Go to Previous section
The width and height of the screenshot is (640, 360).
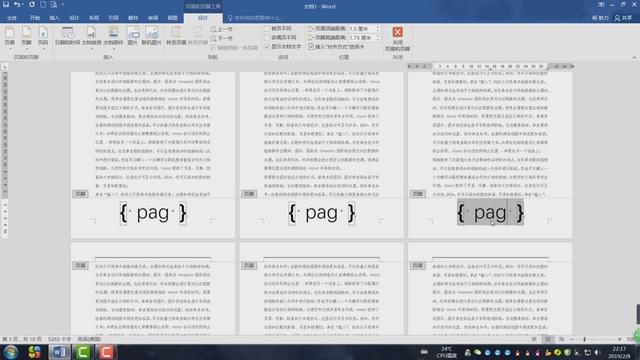(x=222, y=29)
